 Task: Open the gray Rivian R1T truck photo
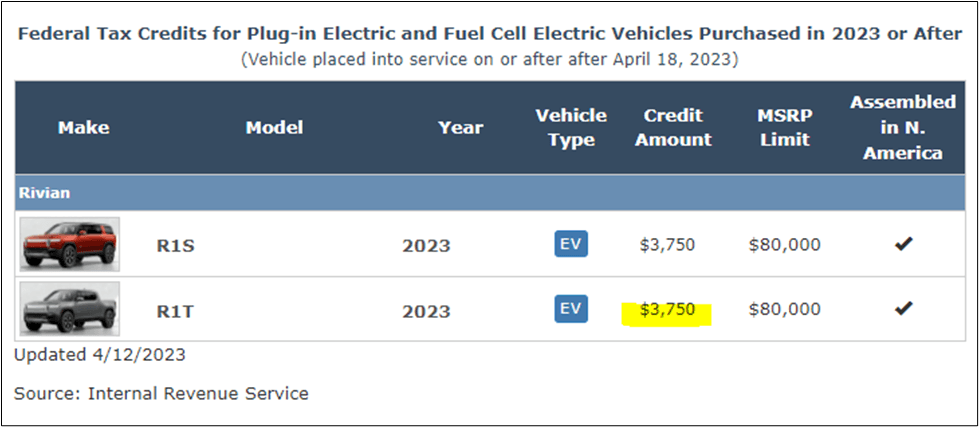70,309
